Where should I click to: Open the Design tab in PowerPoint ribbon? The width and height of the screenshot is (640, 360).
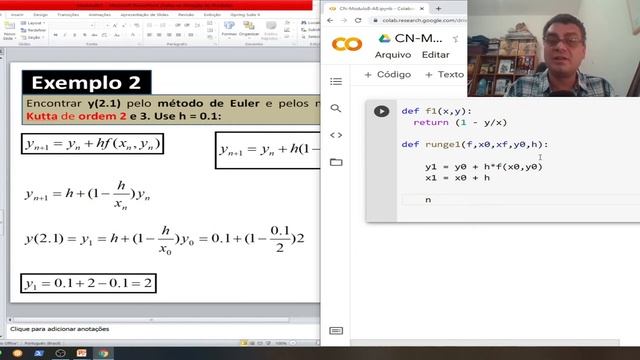click(x=40, y=15)
